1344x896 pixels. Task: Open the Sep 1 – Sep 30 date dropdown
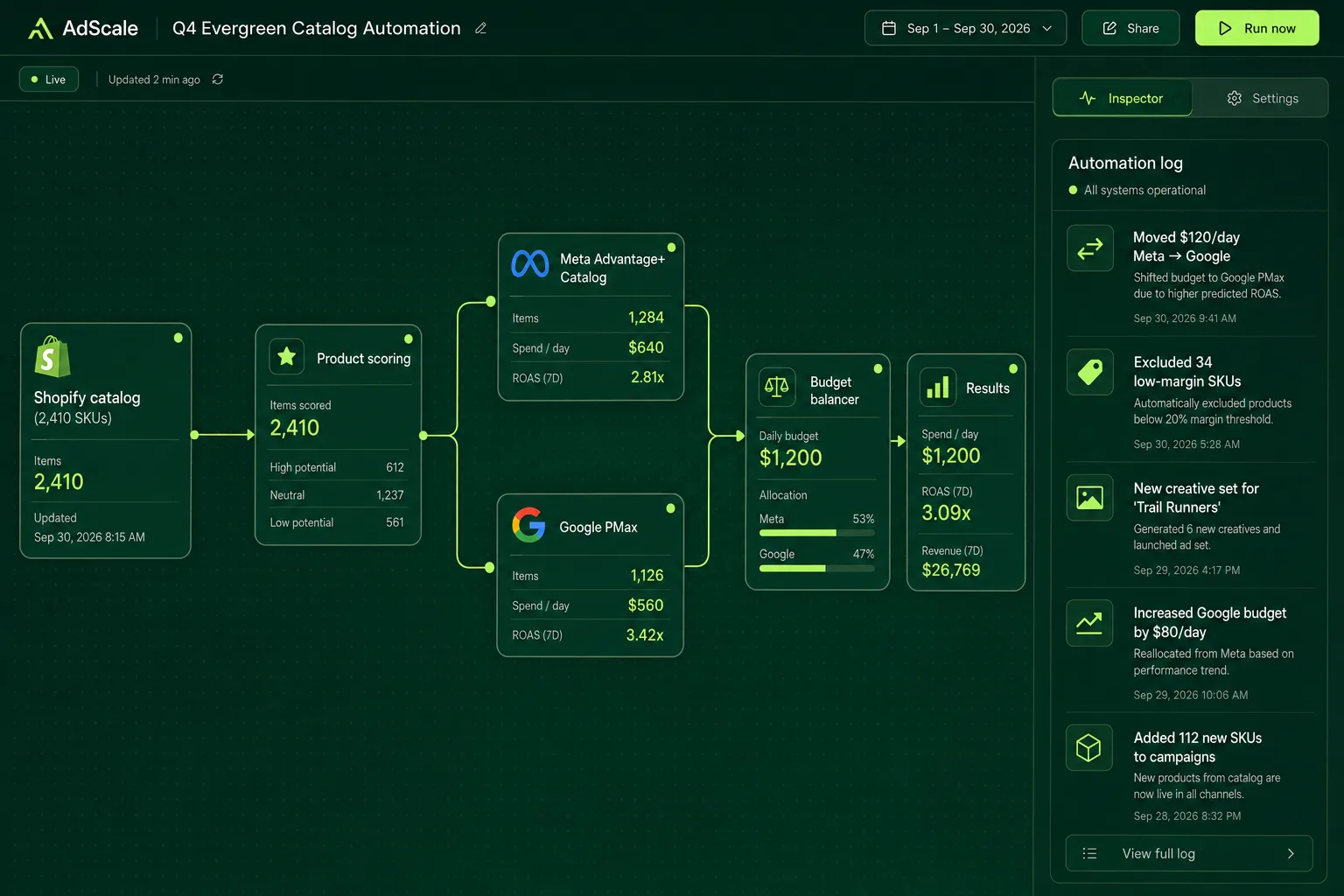(965, 28)
